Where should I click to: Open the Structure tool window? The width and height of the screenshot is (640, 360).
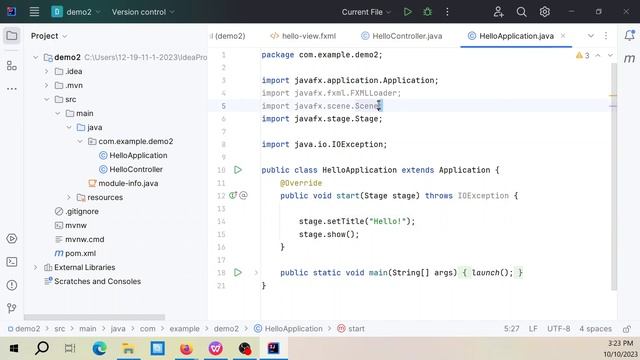[12, 65]
